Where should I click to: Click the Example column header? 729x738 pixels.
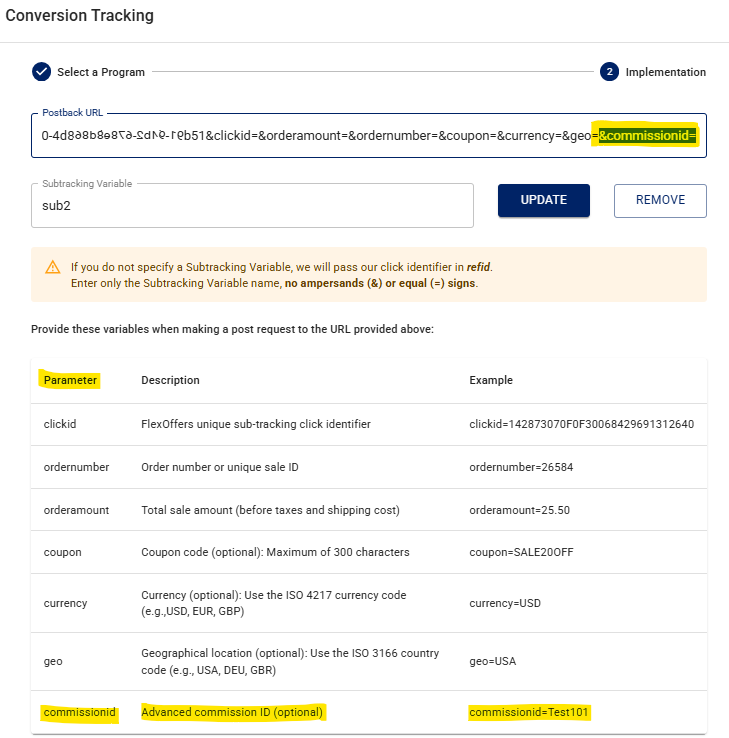[491, 380]
